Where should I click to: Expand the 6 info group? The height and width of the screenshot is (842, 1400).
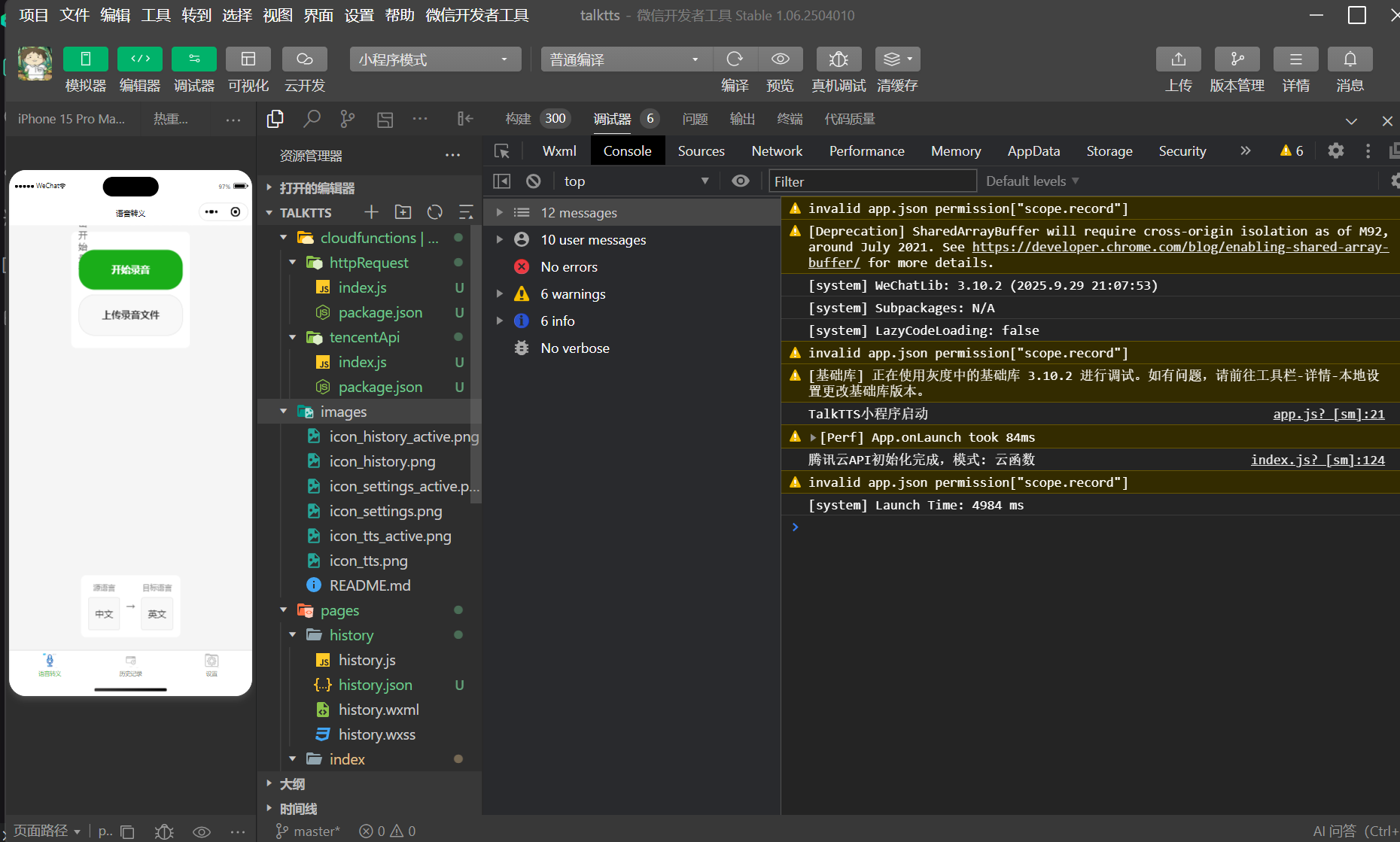click(x=499, y=321)
